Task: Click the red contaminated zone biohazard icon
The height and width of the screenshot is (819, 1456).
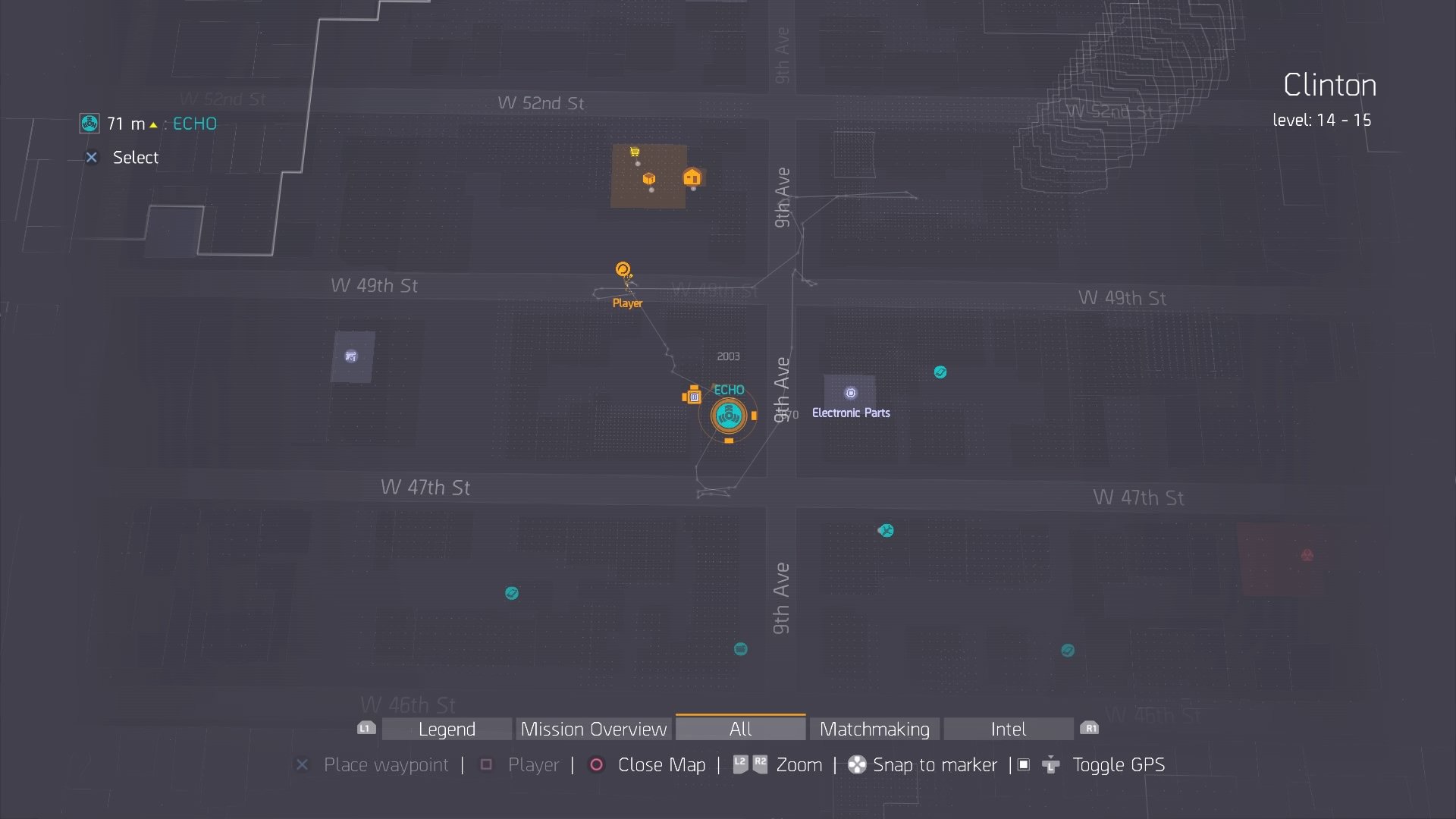Action: point(1307,555)
